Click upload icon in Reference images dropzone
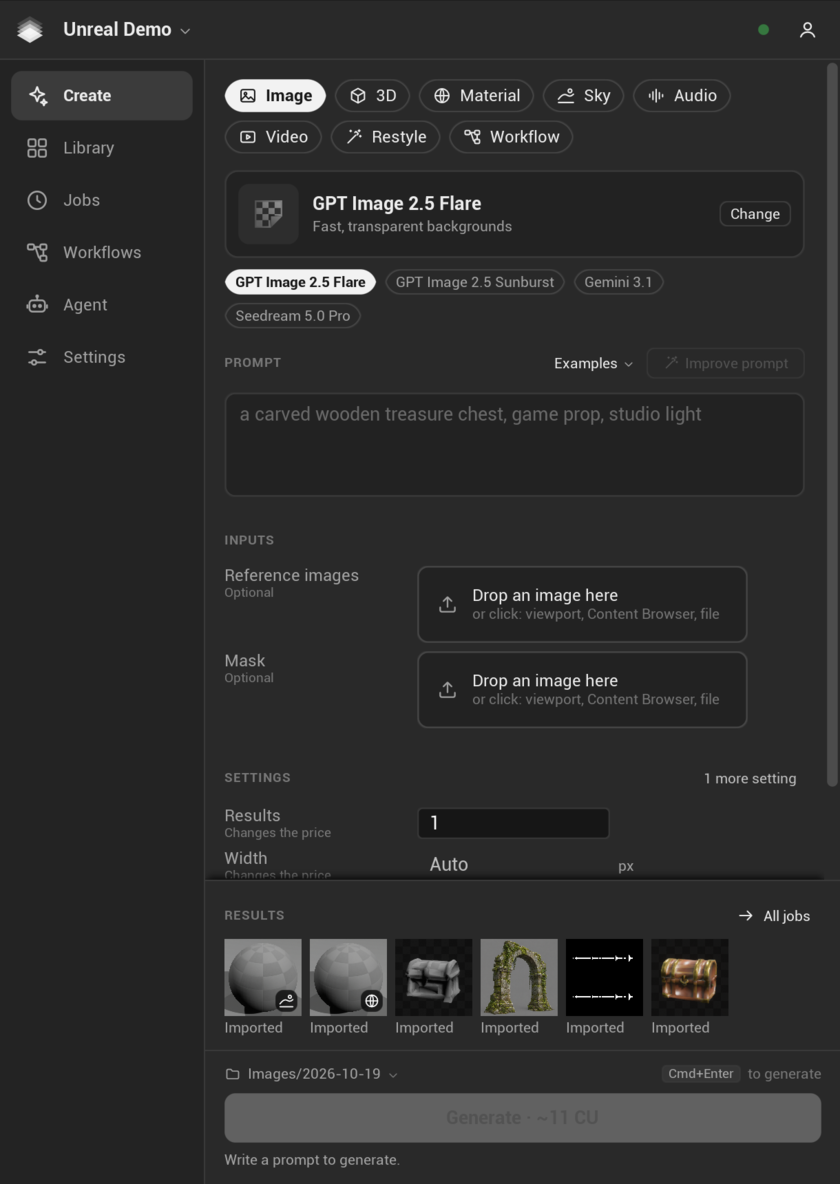Viewport: 840px width, 1184px height. click(447, 605)
